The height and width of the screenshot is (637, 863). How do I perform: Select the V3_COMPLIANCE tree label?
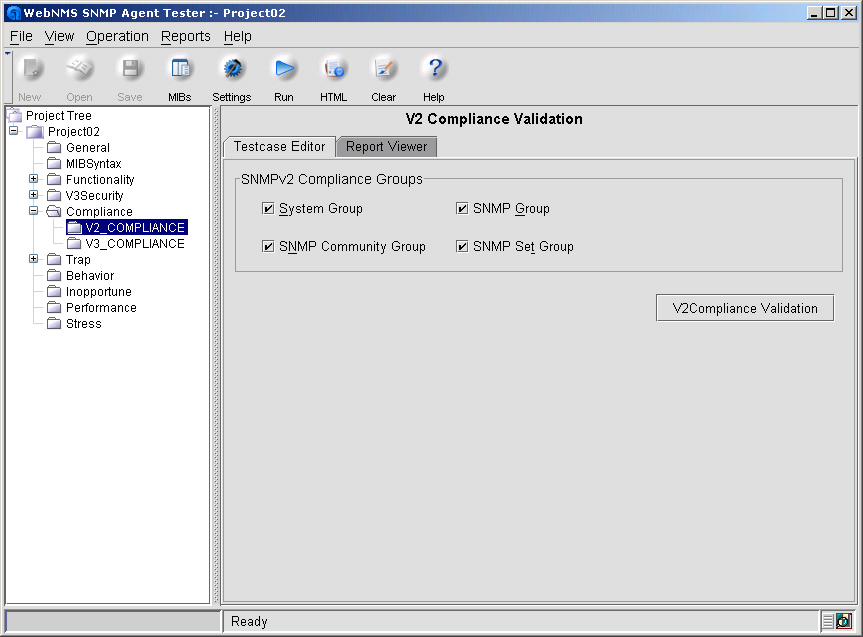pos(135,243)
